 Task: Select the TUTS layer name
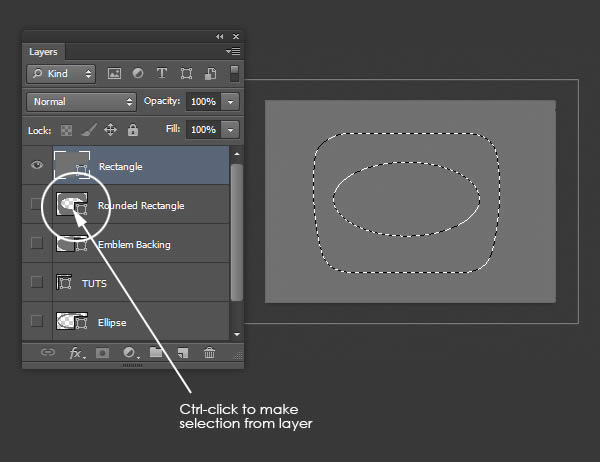[x=94, y=284]
